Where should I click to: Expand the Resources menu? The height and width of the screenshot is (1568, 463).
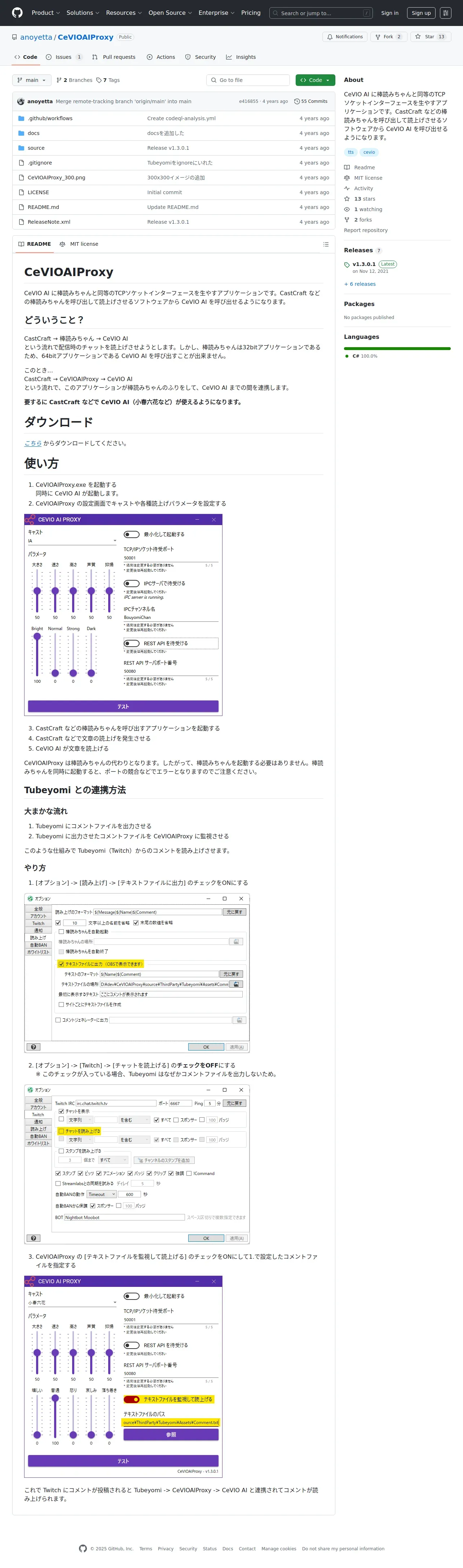pyautogui.click(x=124, y=13)
